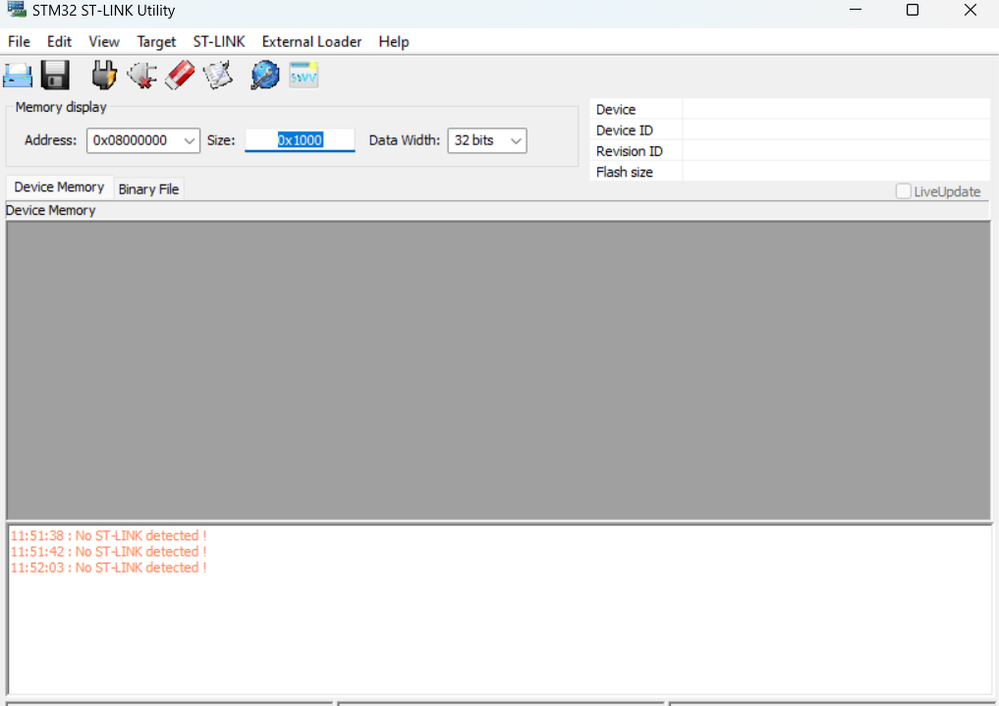Click the Memory display group label
This screenshot has height=706, width=999.
click(x=61, y=107)
